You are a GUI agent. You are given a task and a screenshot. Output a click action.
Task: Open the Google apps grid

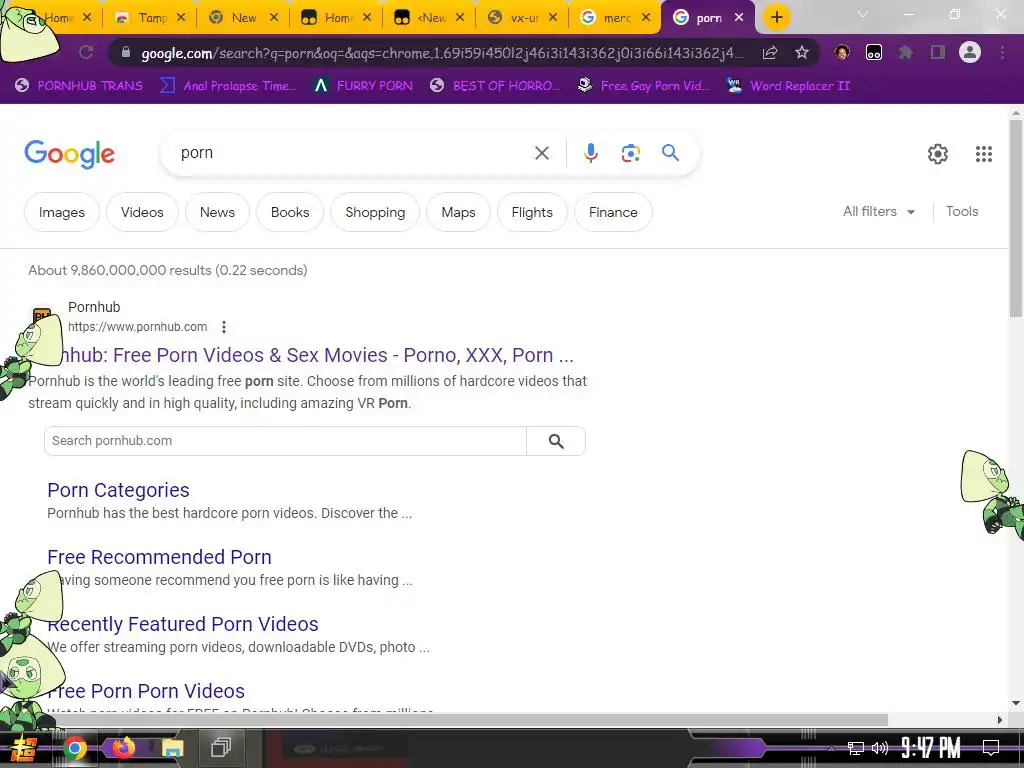click(984, 153)
